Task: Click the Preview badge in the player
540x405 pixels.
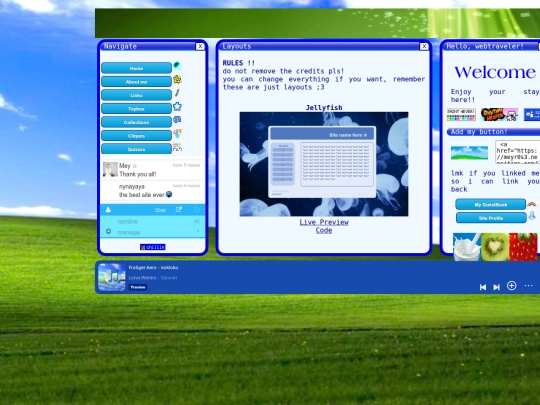Action: pos(138,287)
